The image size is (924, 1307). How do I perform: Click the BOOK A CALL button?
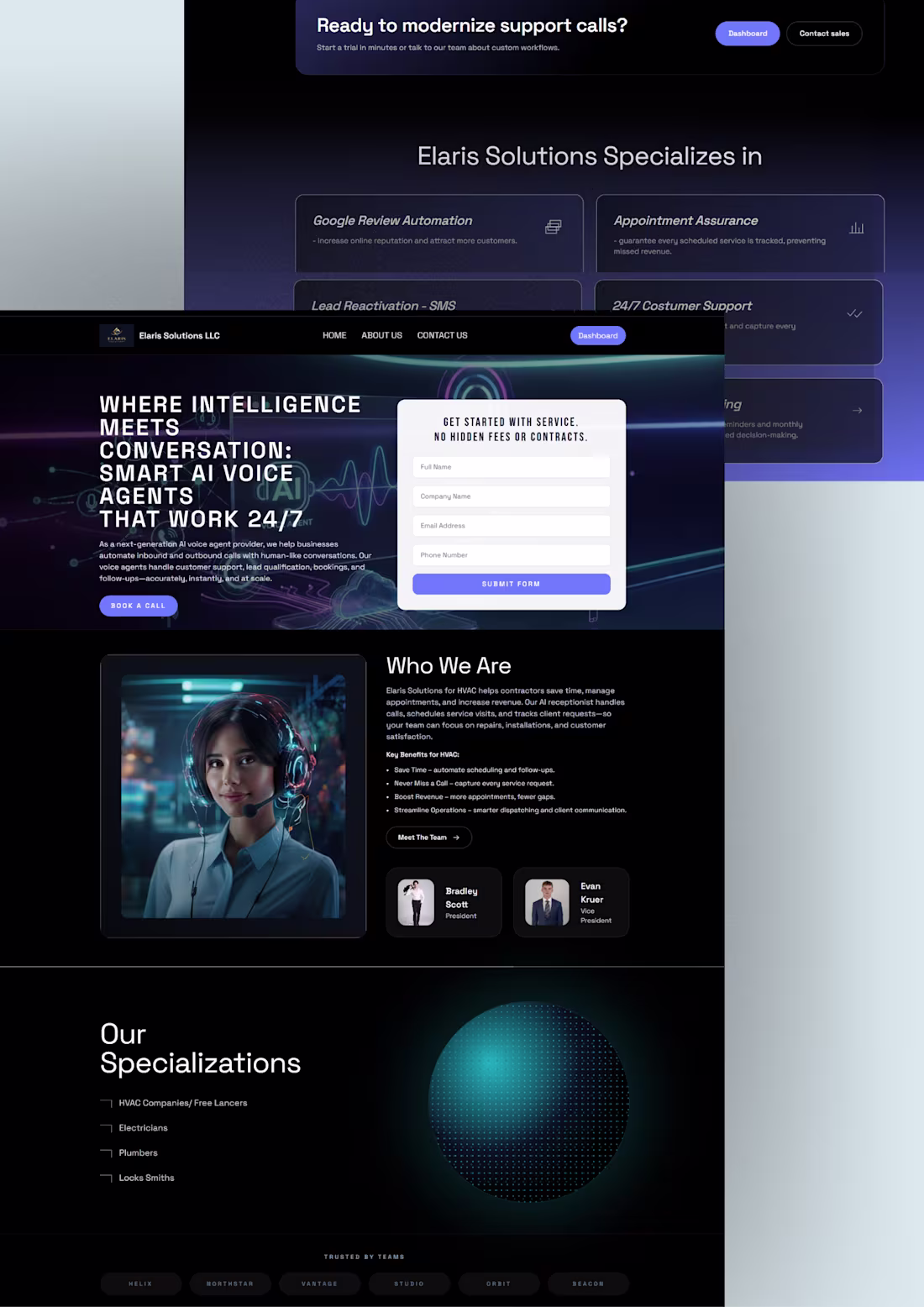(x=138, y=606)
